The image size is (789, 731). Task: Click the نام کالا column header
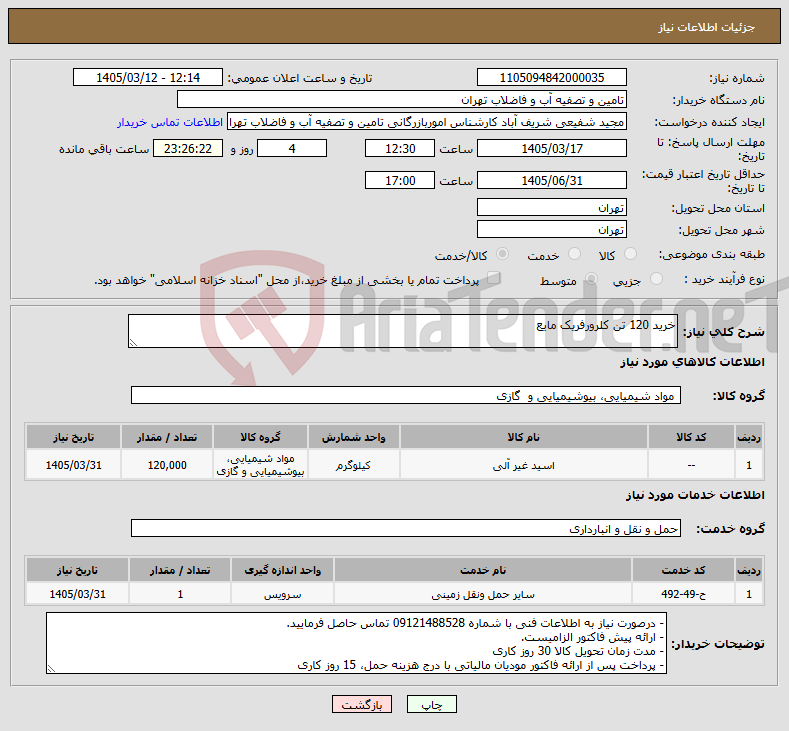(x=523, y=437)
